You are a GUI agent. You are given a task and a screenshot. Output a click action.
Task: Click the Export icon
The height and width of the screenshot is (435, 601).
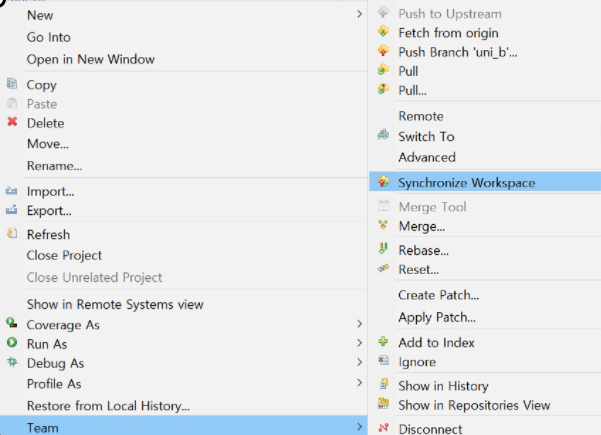click(11, 210)
